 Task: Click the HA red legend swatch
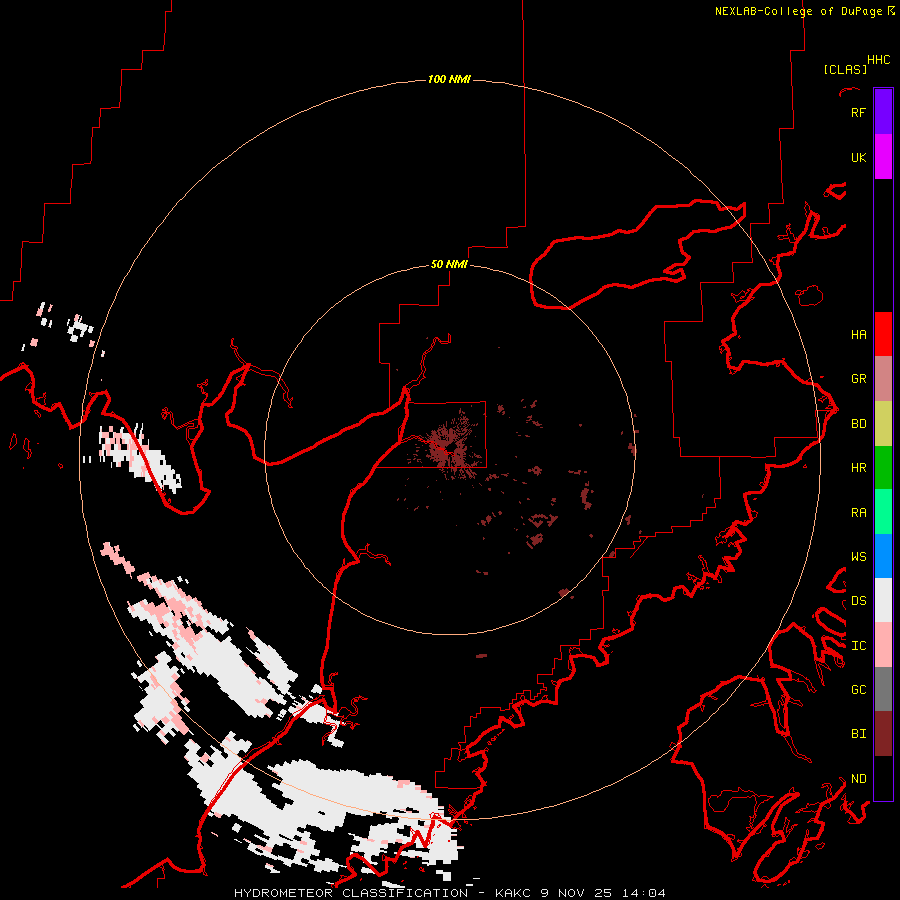click(883, 334)
